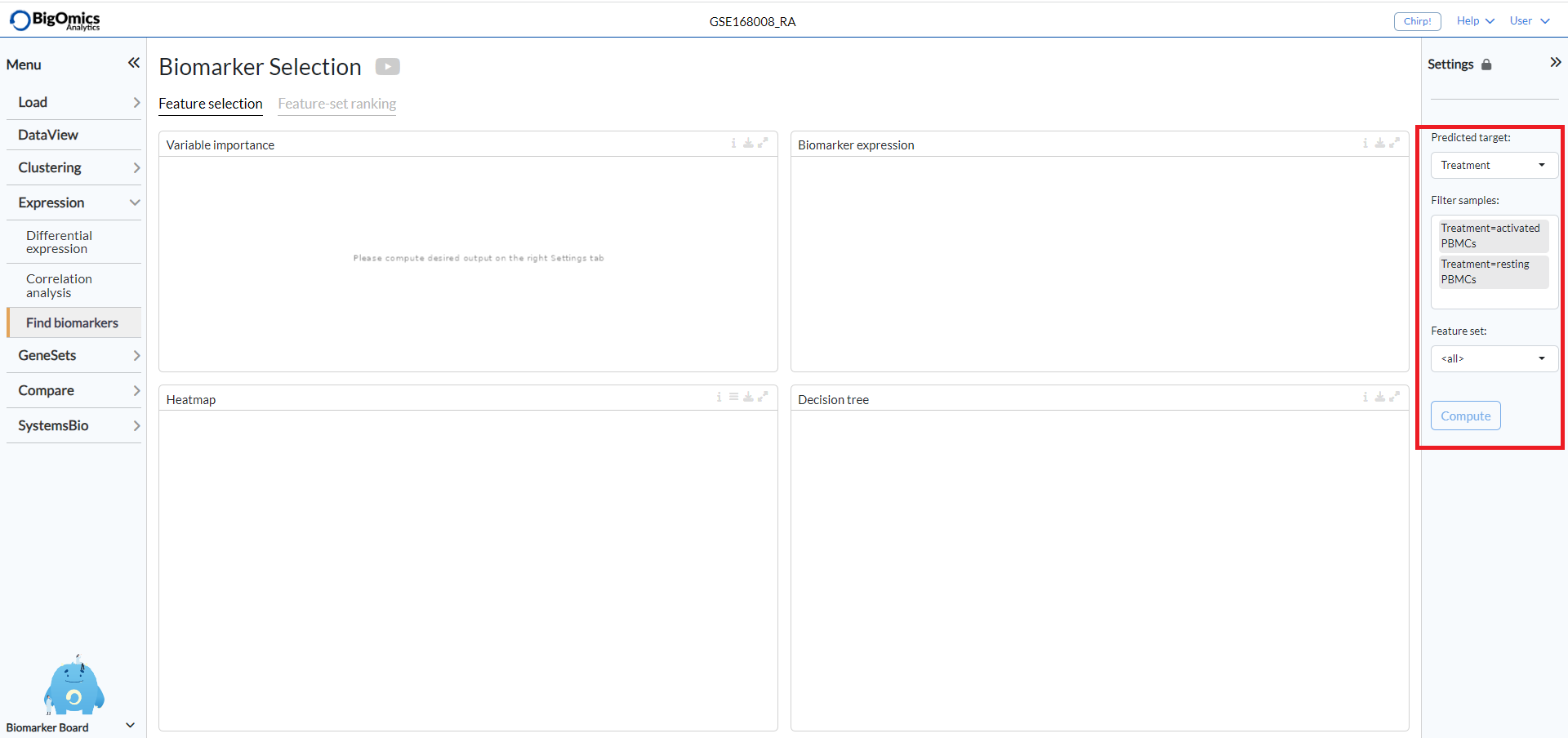Select filter Treatment=activated PBMCs
Viewport: 1568px width, 738px height.
click(x=1492, y=236)
